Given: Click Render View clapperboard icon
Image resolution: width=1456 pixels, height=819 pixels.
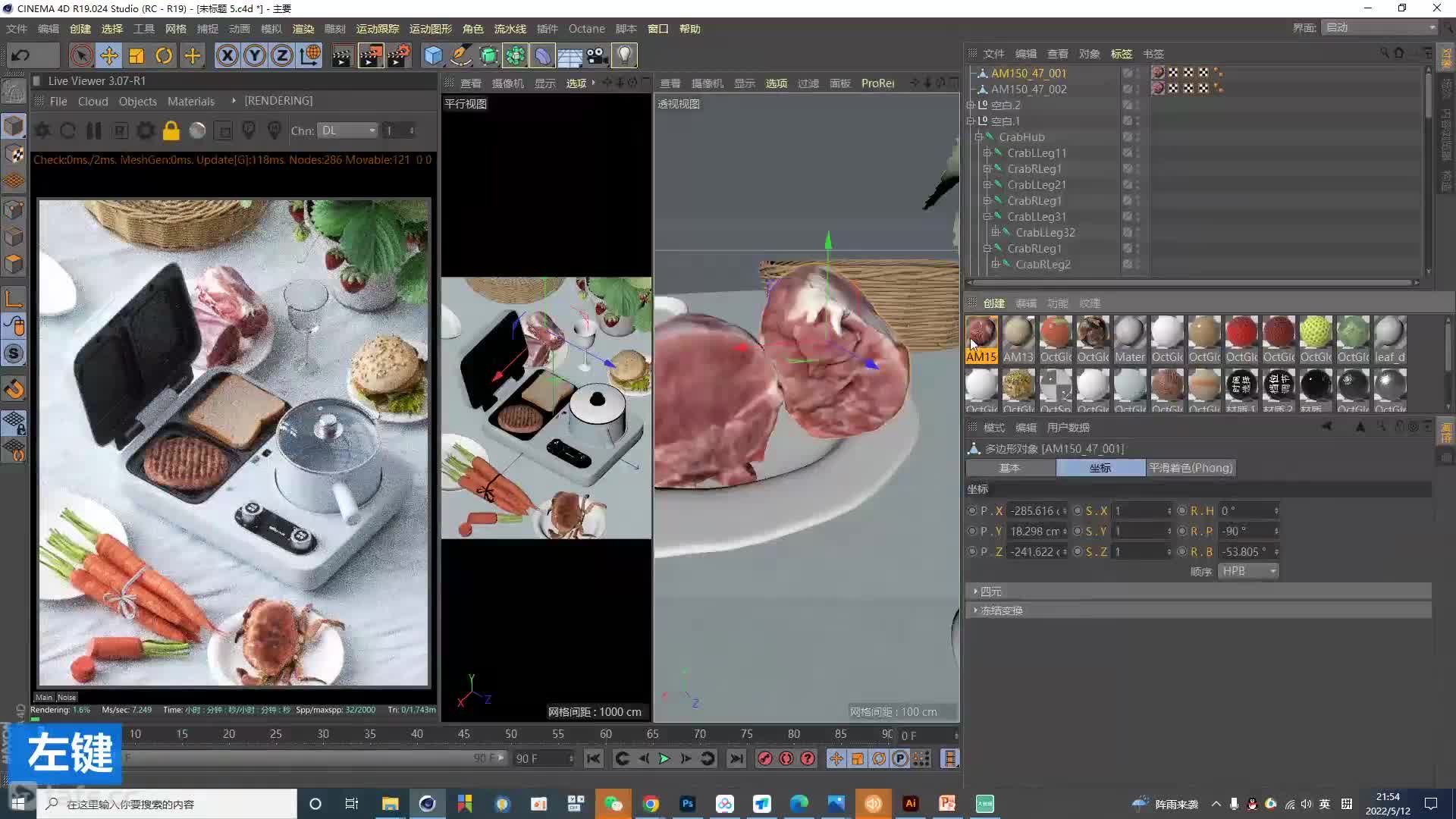Looking at the screenshot, I should tap(342, 55).
